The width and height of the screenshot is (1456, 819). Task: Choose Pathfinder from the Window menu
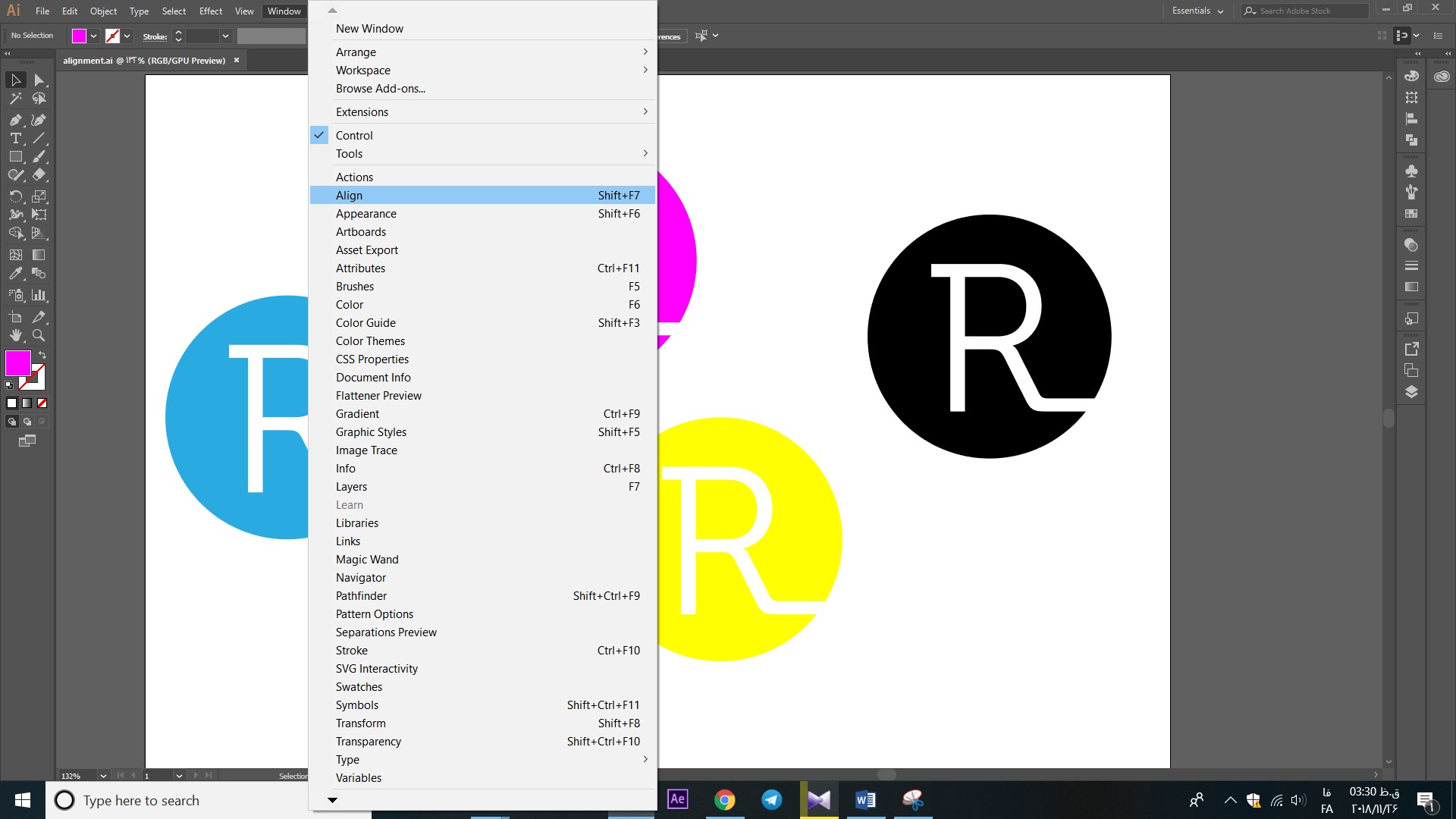pyautogui.click(x=482, y=596)
